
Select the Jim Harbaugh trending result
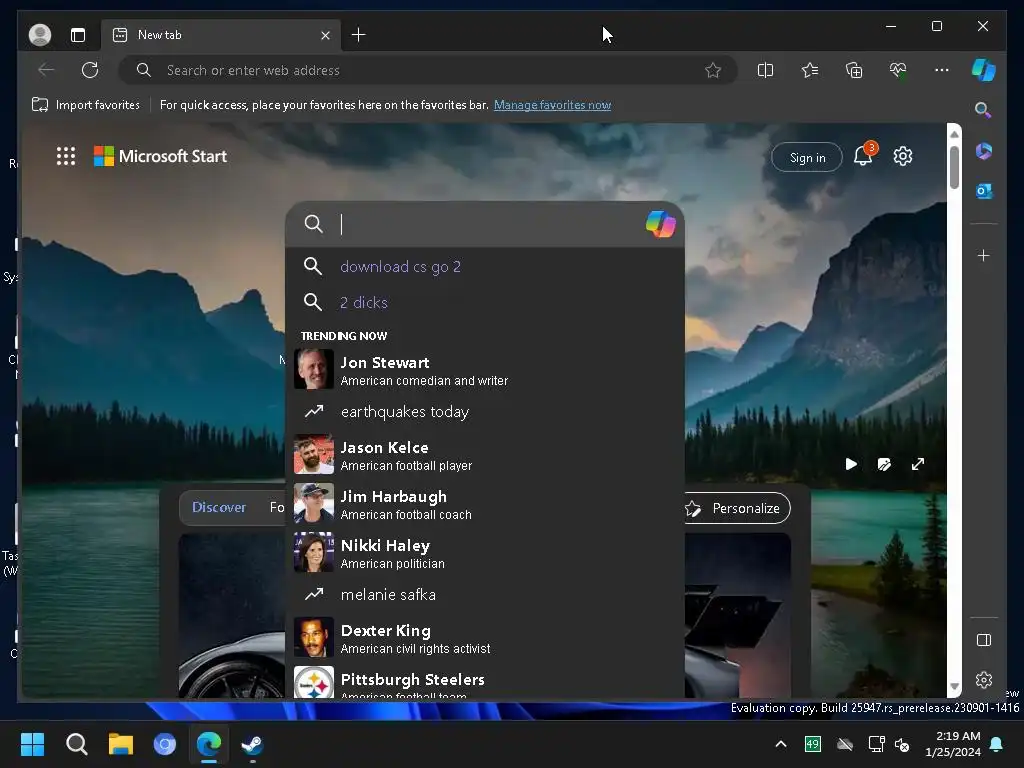485,504
